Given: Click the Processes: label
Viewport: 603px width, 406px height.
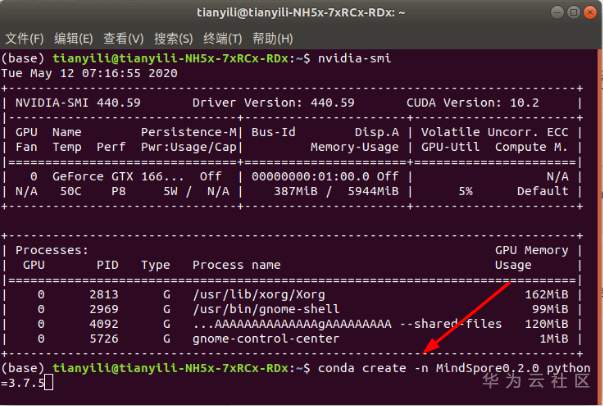Looking at the screenshot, I should tap(52, 250).
